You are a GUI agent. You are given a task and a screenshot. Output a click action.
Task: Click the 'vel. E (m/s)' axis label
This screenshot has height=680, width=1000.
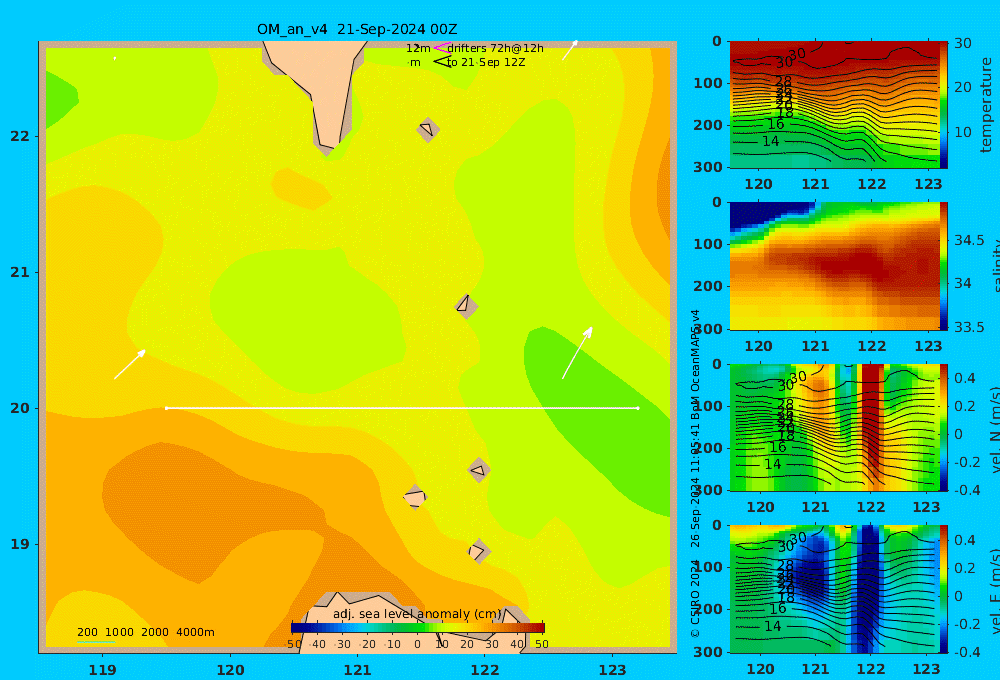(x=995, y=591)
